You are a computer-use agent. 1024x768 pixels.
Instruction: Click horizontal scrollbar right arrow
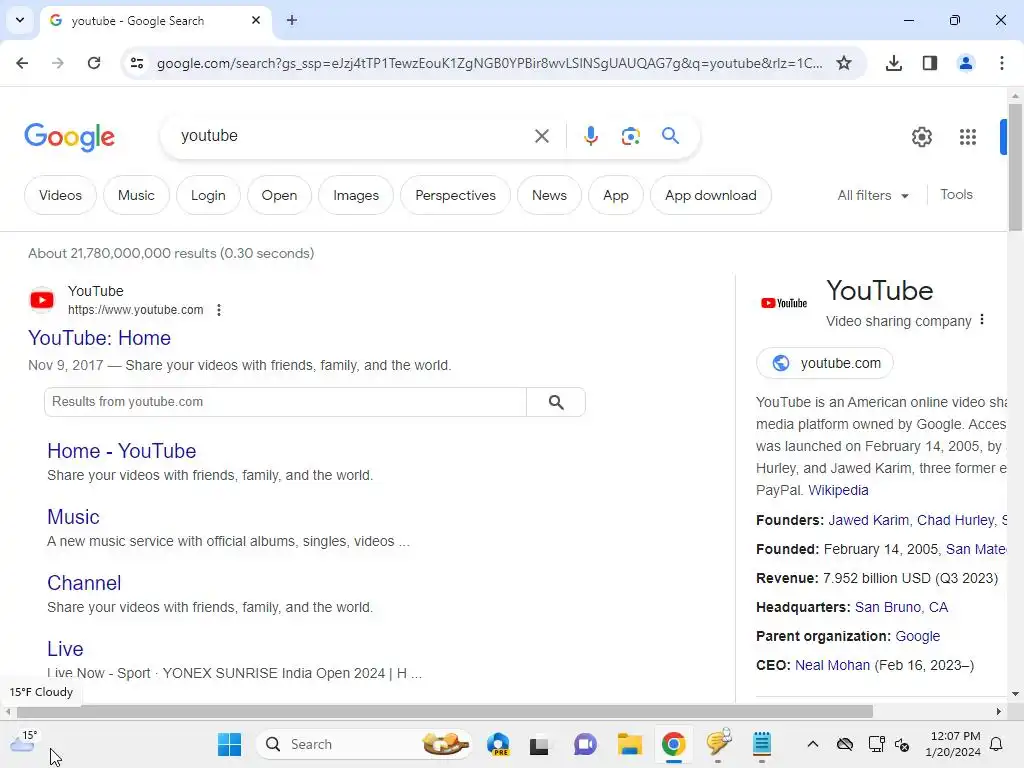click(x=999, y=711)
